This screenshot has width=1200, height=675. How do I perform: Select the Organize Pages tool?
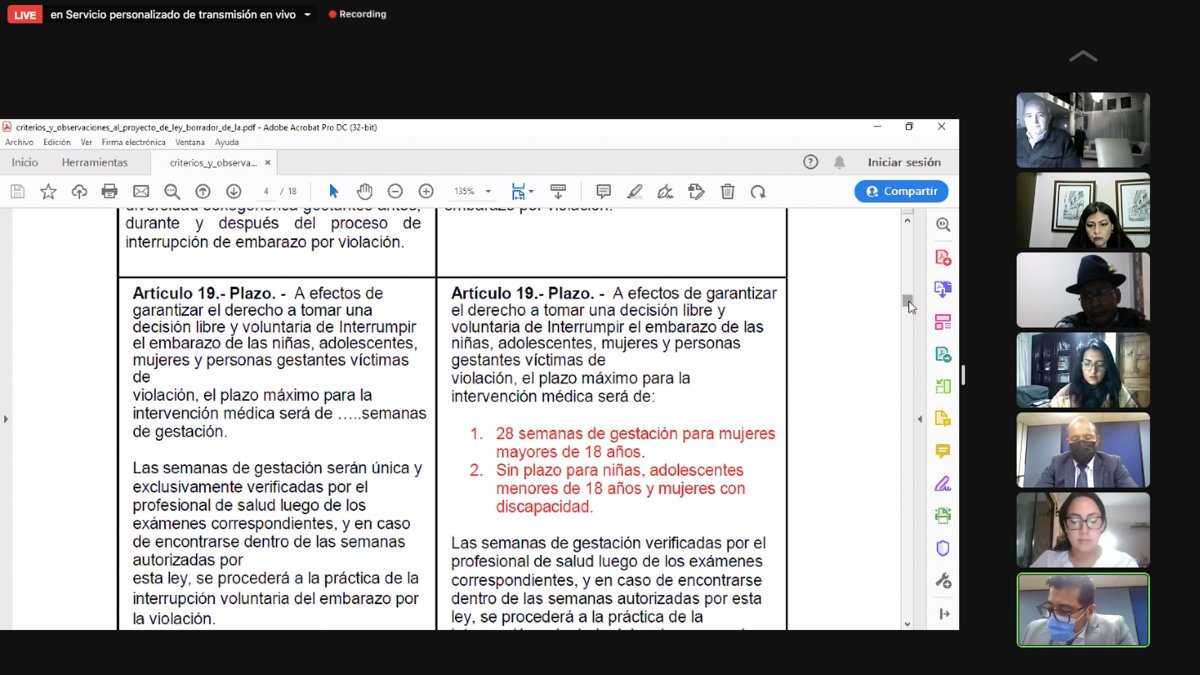(941, 322)
